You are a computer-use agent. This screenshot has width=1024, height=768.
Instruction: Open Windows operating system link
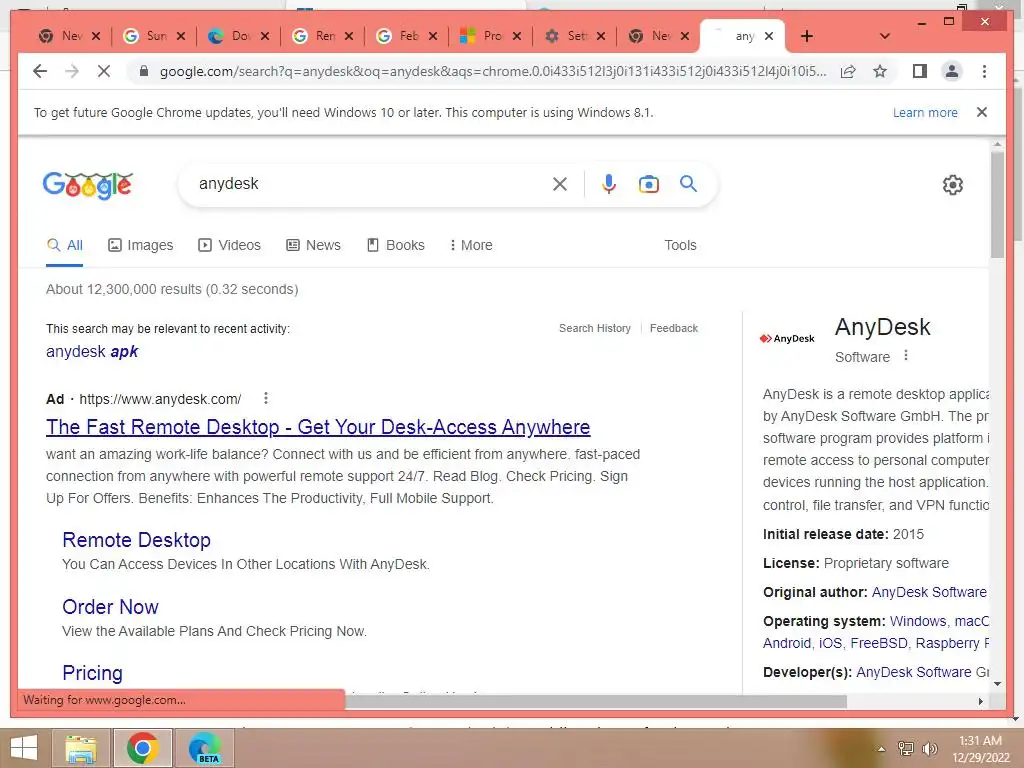tap(918, 621)
